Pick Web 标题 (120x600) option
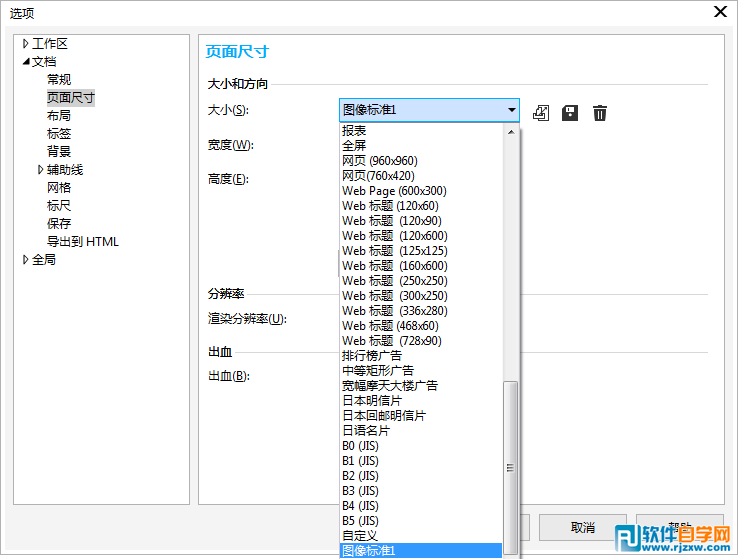The height and width of the screenshot is (559, 738). [421, 236]
